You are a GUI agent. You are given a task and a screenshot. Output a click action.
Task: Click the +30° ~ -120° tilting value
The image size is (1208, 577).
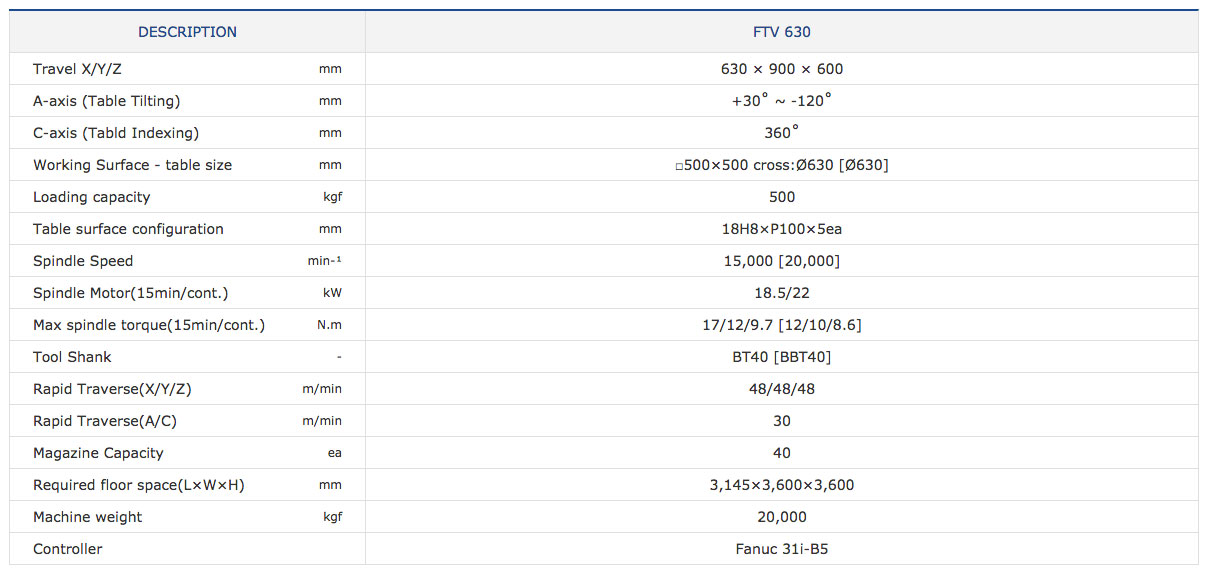pyautogui.click(x=781, y=101)
